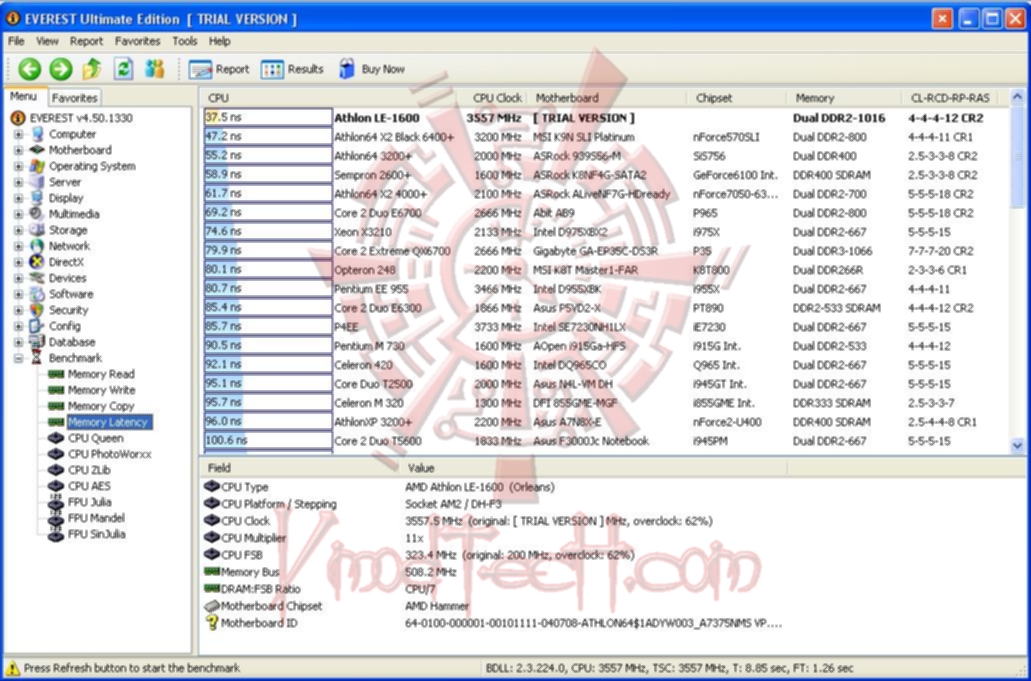This screenshot has width=1031, height=681.
Task: Select the Config icon in tree
Action: point(37,326)
